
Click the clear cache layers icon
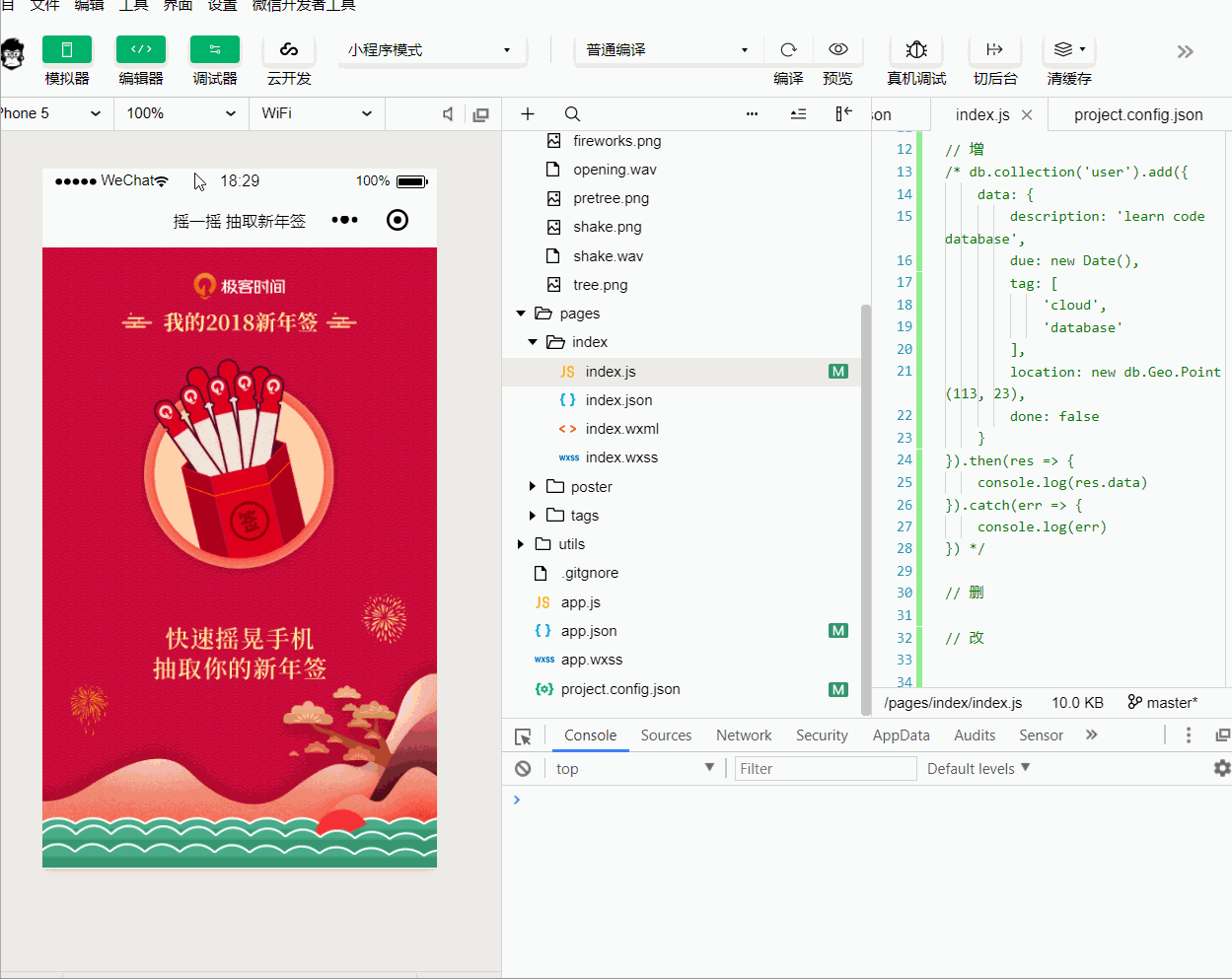[1069, 49]
